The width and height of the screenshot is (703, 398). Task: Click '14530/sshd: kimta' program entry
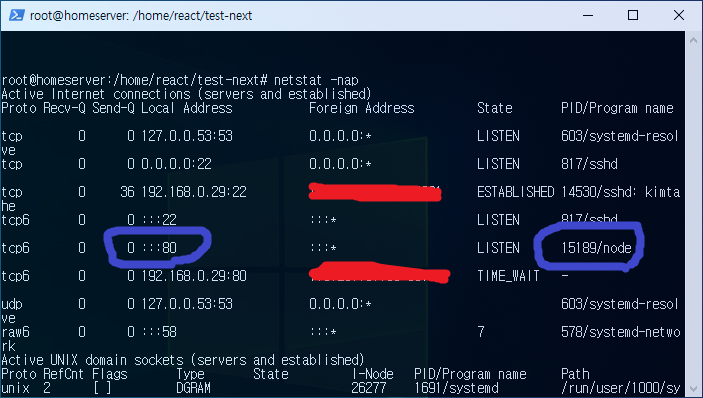pos(621,192)
